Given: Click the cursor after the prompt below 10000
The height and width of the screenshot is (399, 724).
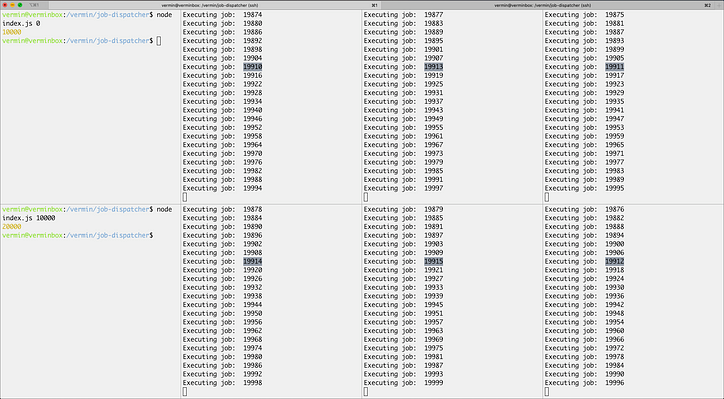Looking at the screenshot, I should click(x=159, y=41).
